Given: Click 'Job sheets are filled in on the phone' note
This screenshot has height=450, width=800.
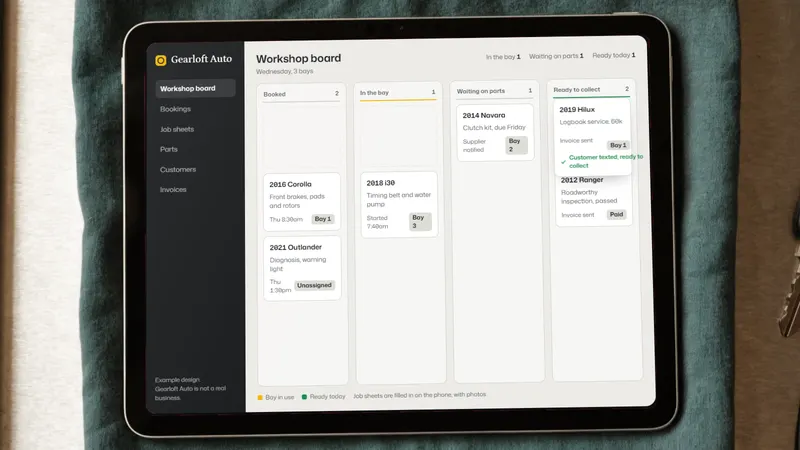Looking at the screenshot, I should [419, 395].
